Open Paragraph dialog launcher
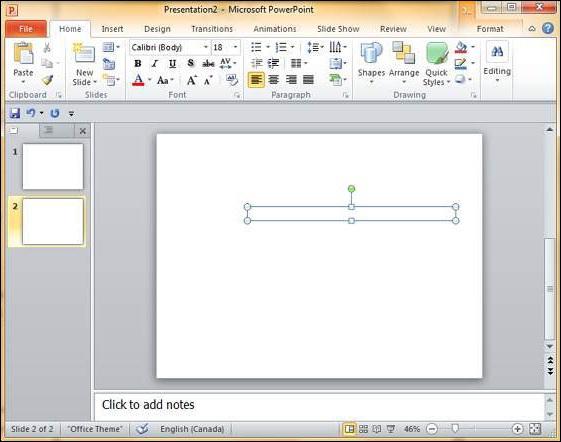This screenshot has height=442, width=561. pyautogui.click(x=346, y=95)
